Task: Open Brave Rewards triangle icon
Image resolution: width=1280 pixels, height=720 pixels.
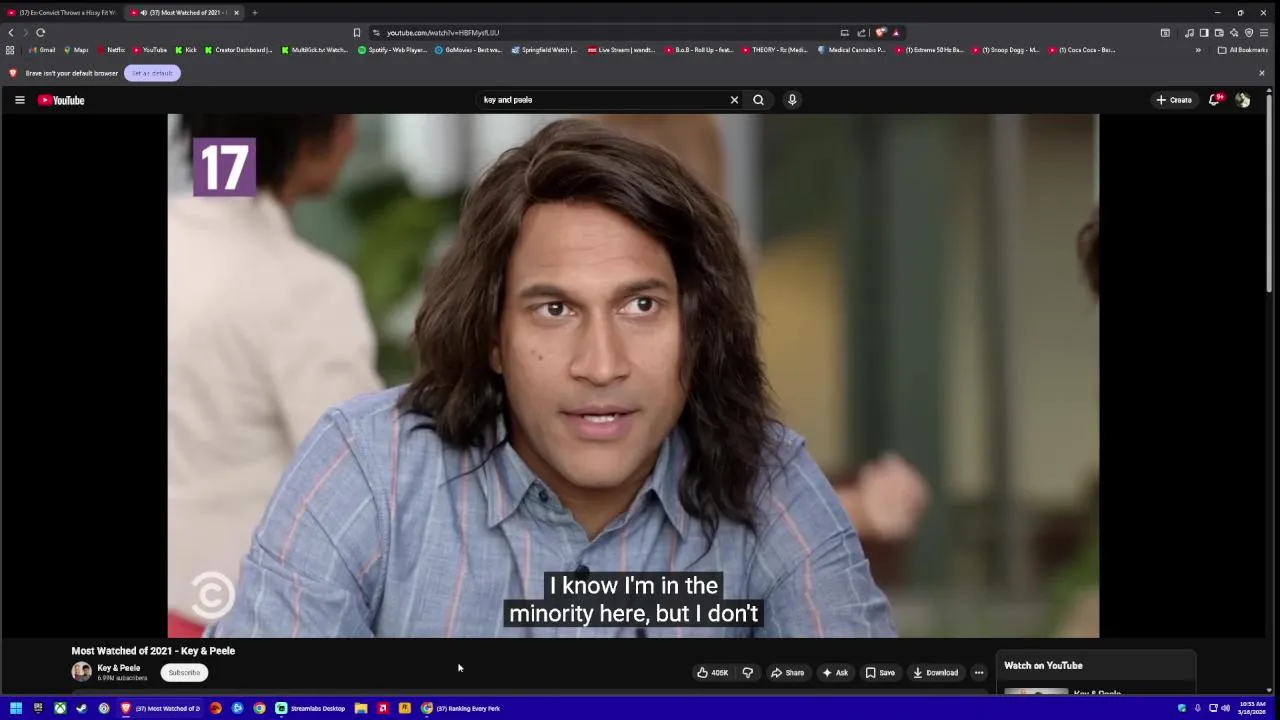Action: [x=896, y=33]
